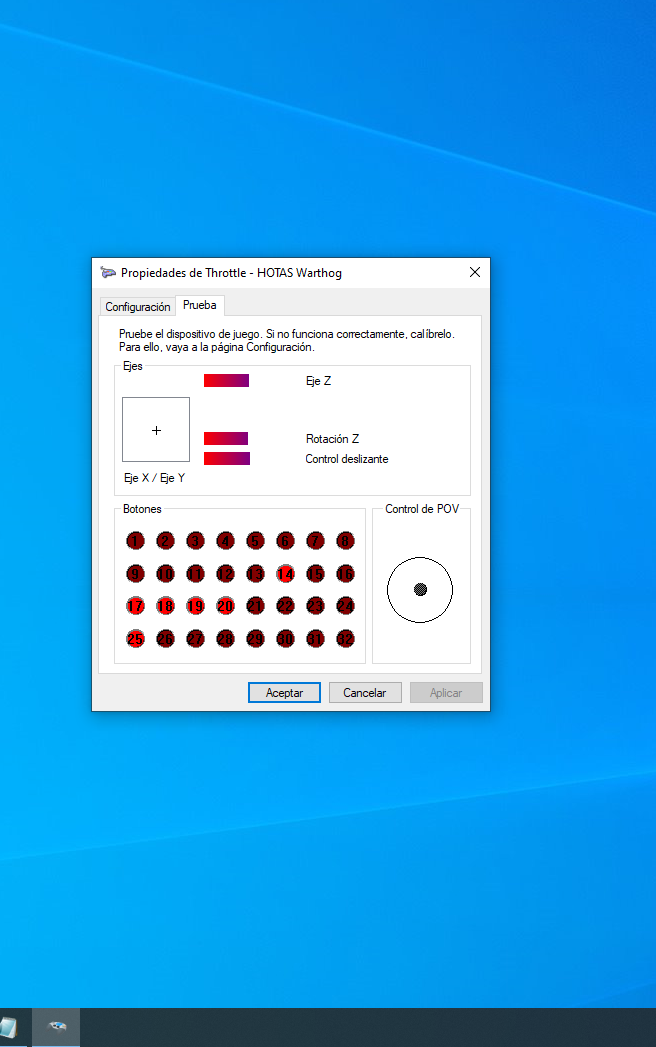Screen dimensions: 656x1047
Task: Click the lit button indicator 19
Action: point(196,606)
